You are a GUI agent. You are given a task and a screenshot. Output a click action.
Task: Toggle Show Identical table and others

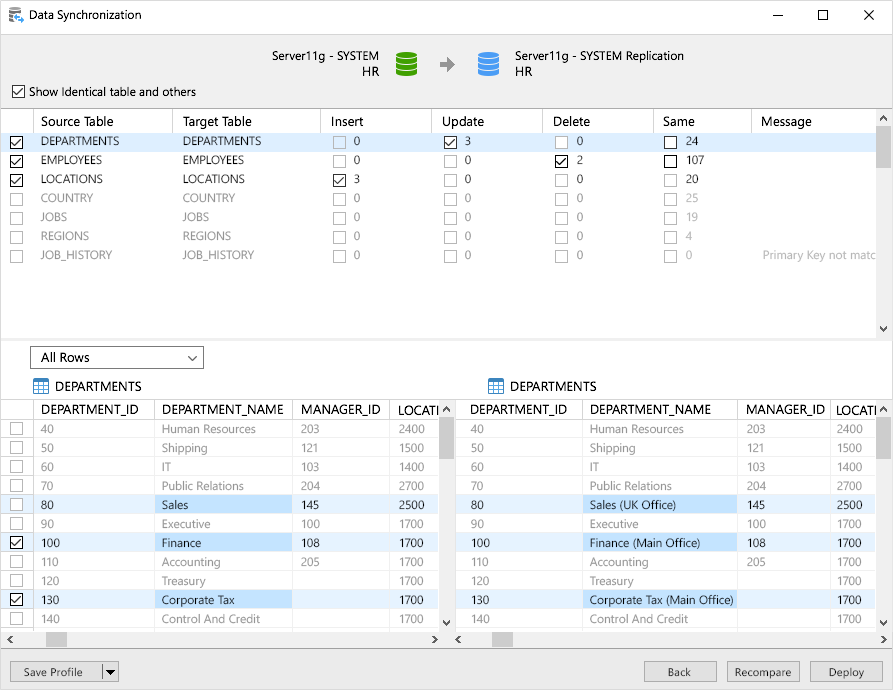(18, 92)
